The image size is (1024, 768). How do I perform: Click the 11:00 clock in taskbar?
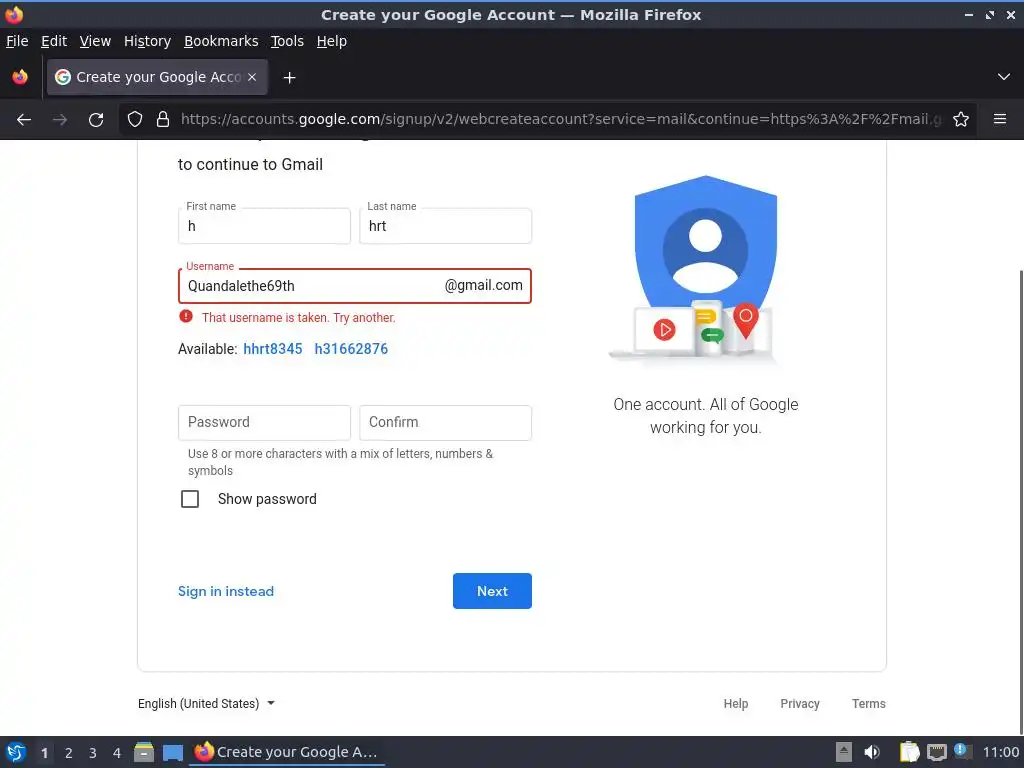(1000, 752)
